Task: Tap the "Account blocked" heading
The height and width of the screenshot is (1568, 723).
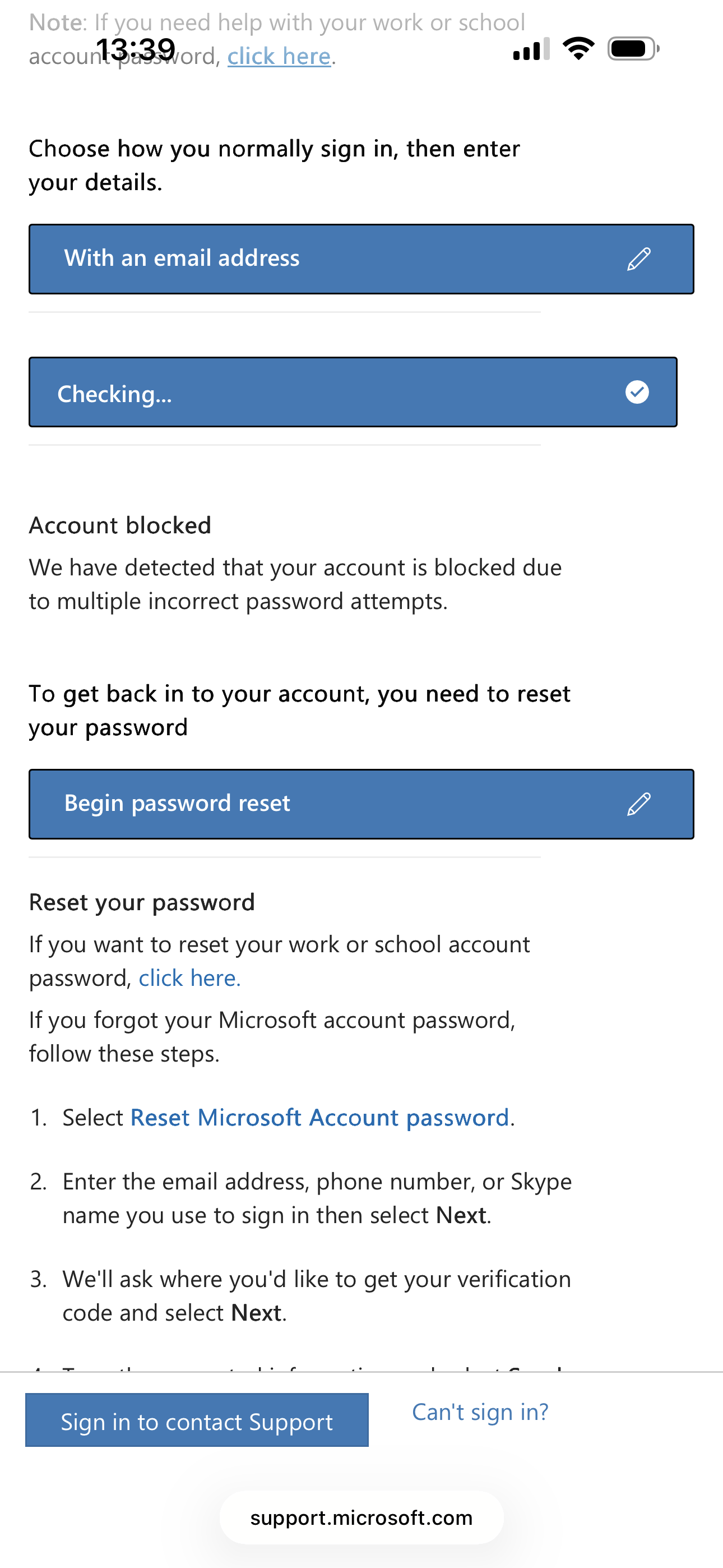Action: pos(120,525)
